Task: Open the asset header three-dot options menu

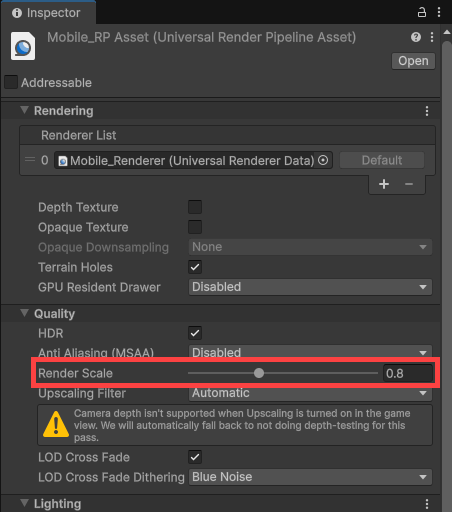Action: (x=432, y=37)
